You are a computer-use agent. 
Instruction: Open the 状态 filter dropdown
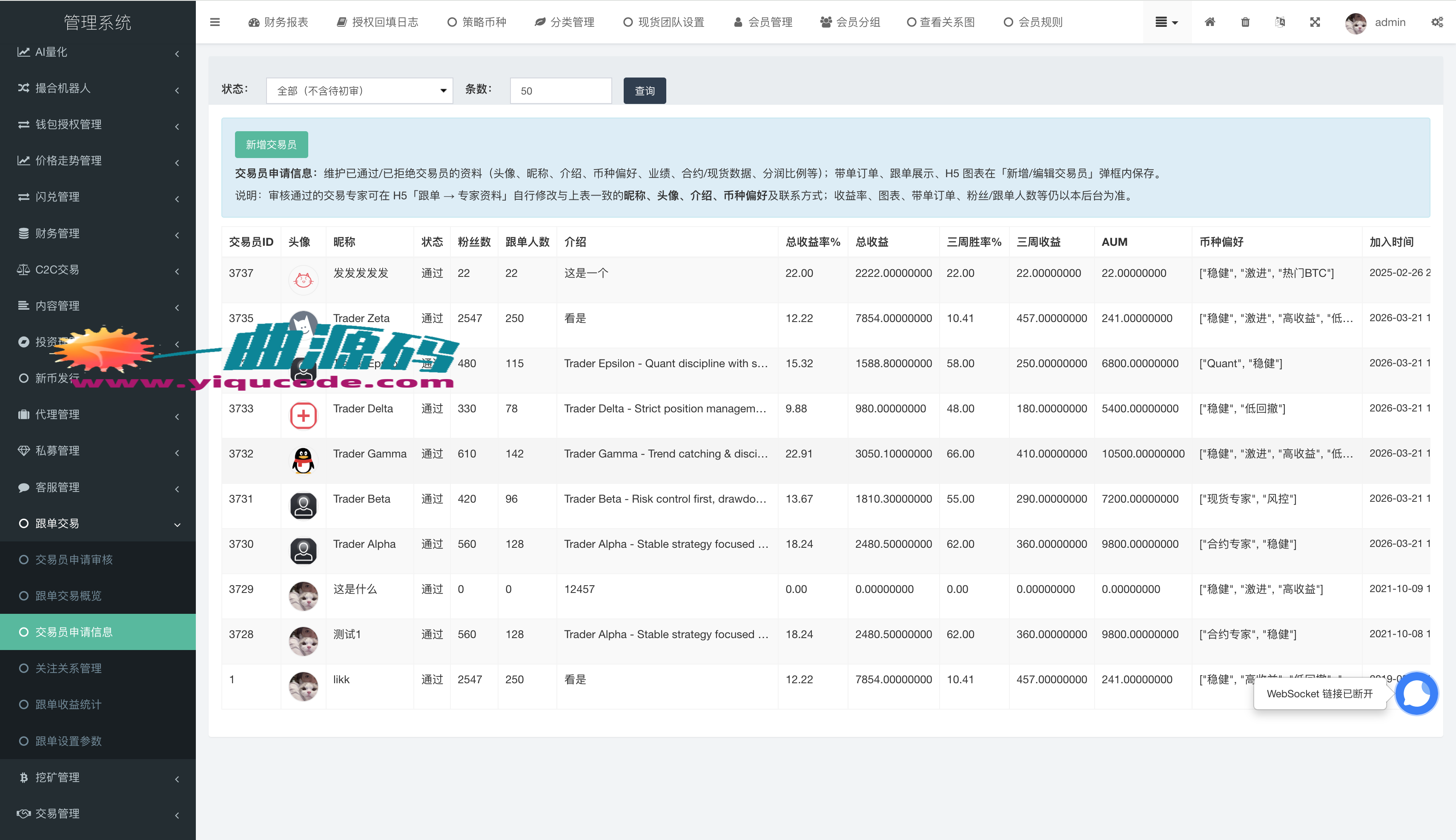coord(359,91)
